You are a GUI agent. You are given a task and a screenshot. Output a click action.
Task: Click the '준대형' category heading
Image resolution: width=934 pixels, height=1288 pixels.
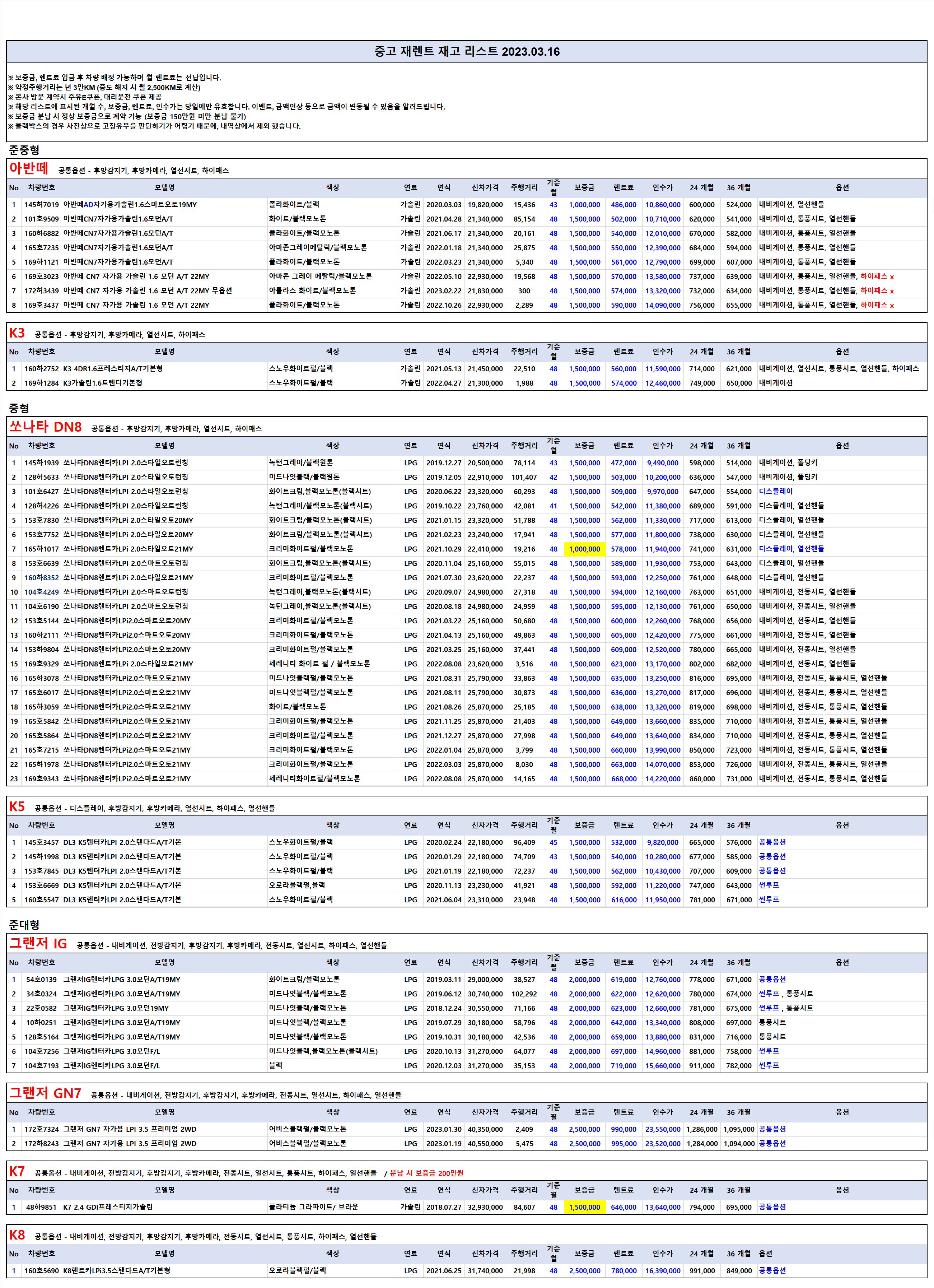pos(24,925)
